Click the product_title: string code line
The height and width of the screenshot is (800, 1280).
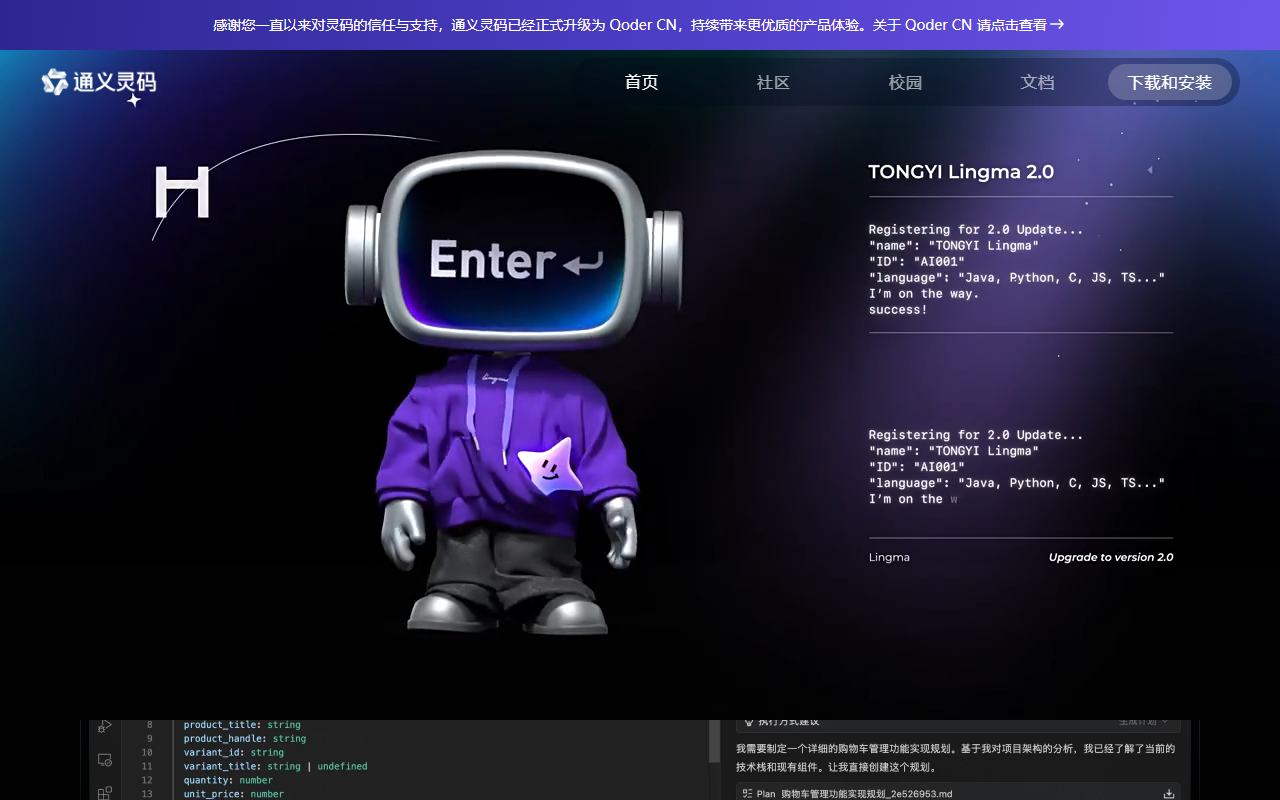pyautogui.click(x=242, y=725)
